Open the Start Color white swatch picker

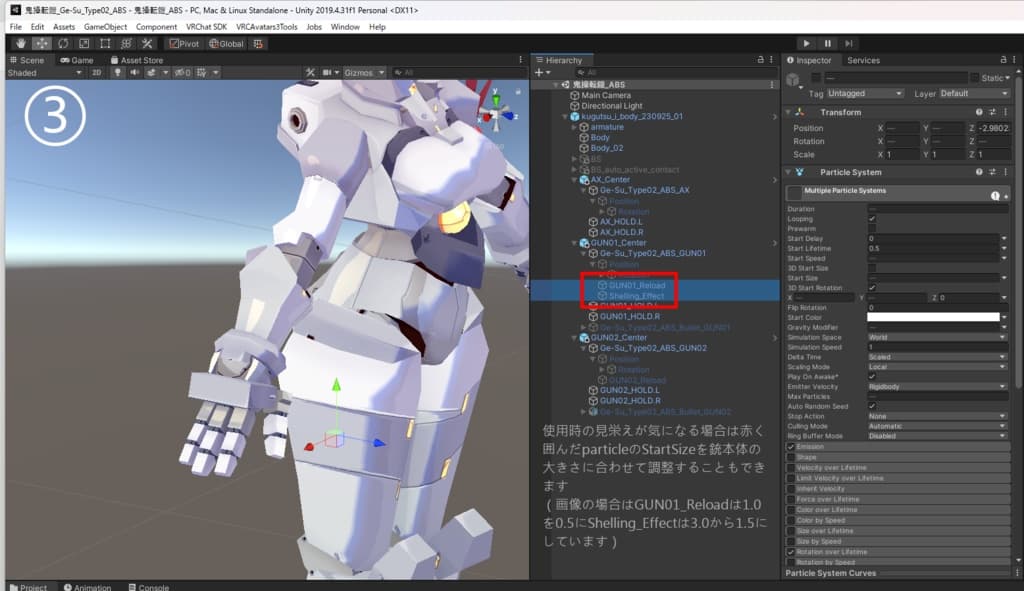pos(934,317)
